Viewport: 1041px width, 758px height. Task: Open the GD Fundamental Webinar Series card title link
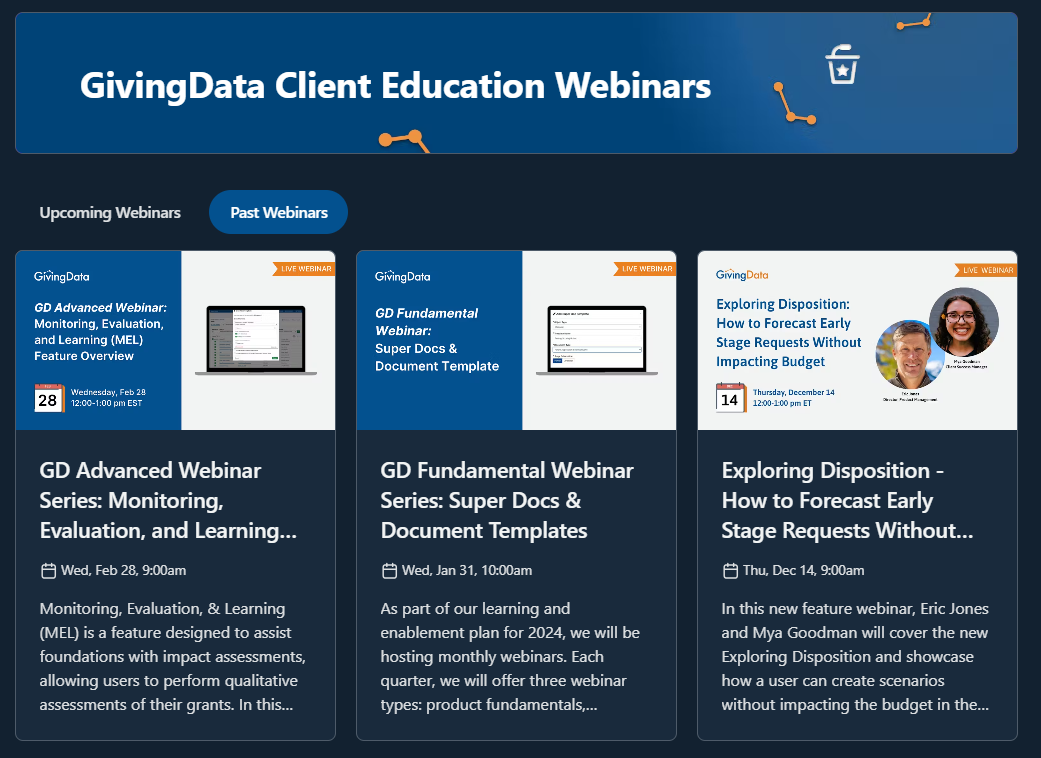pos(507,500)
